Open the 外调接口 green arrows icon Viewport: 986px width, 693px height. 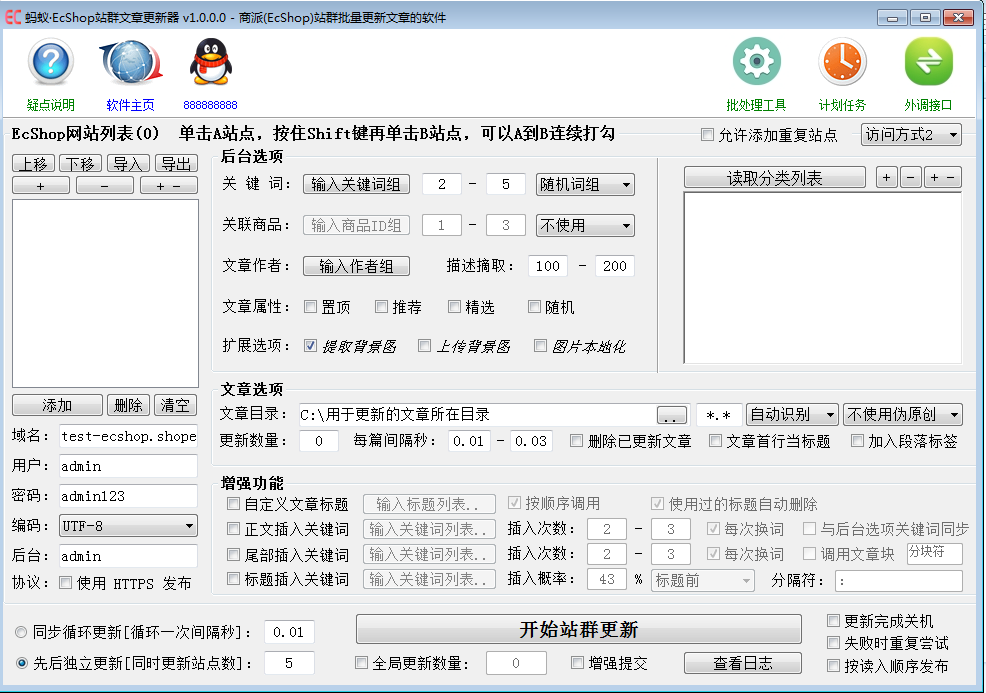click(x=928, y=62)
